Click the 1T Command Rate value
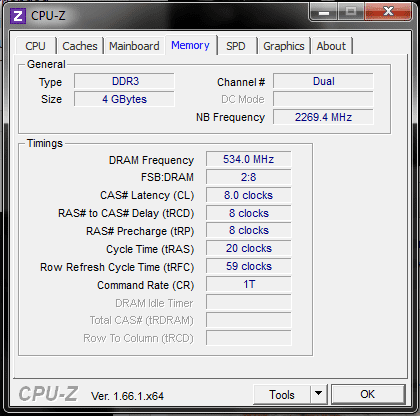This screenshot has width=420, height=416. pos(249,284)
